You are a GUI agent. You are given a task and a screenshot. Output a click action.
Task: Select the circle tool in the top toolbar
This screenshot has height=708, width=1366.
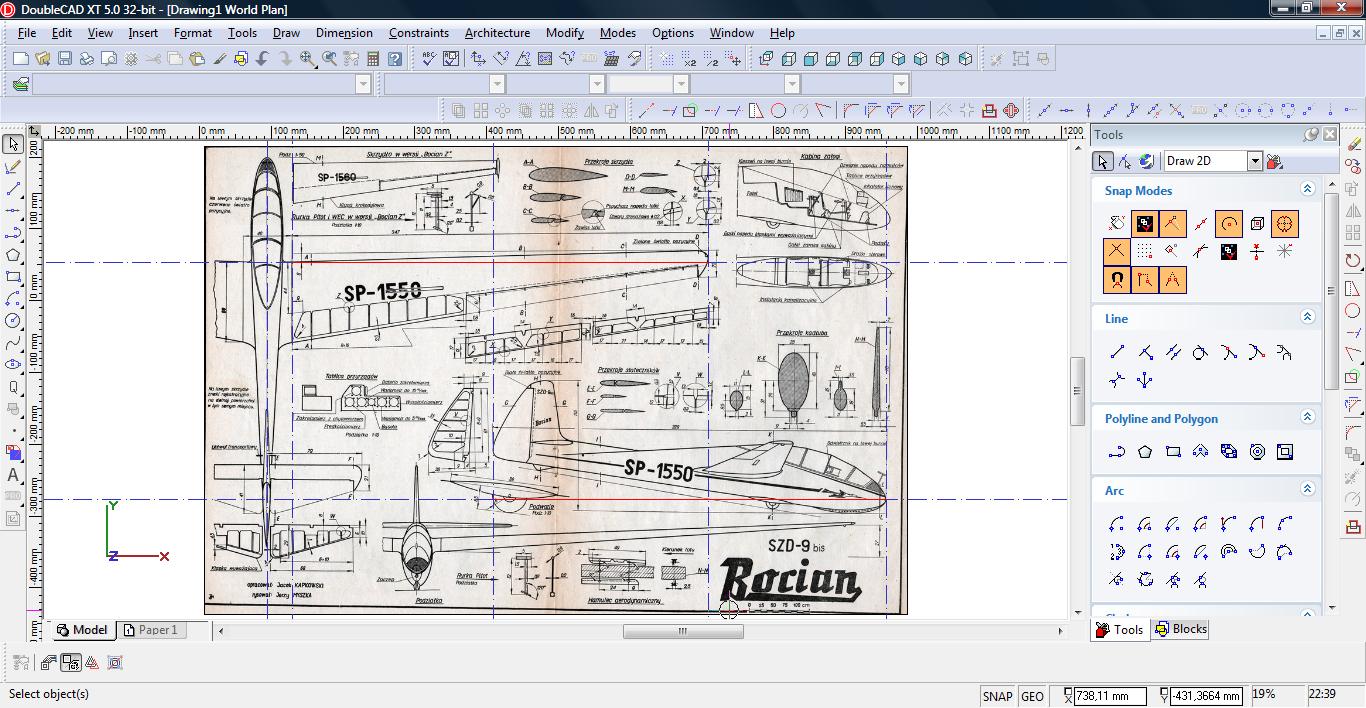[778, 111]
